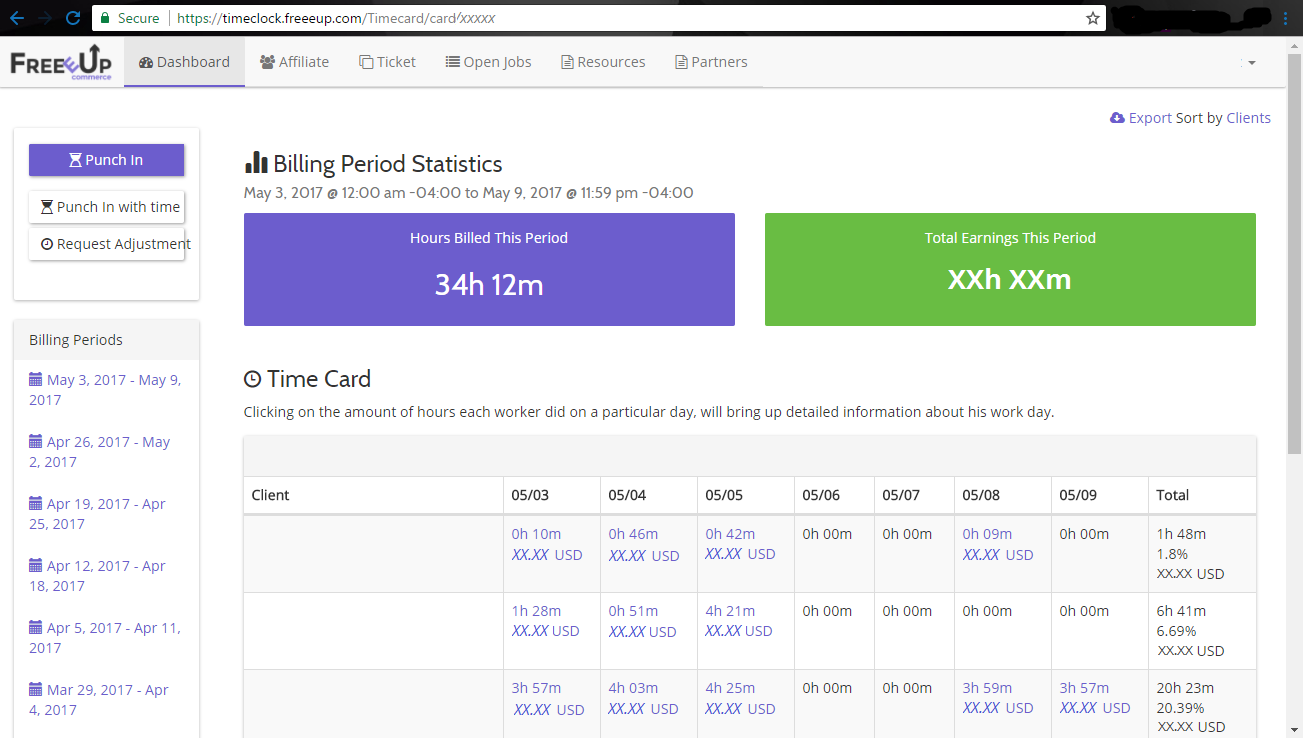
Task: Click the browser back arrow
Action: pos(18,18)
